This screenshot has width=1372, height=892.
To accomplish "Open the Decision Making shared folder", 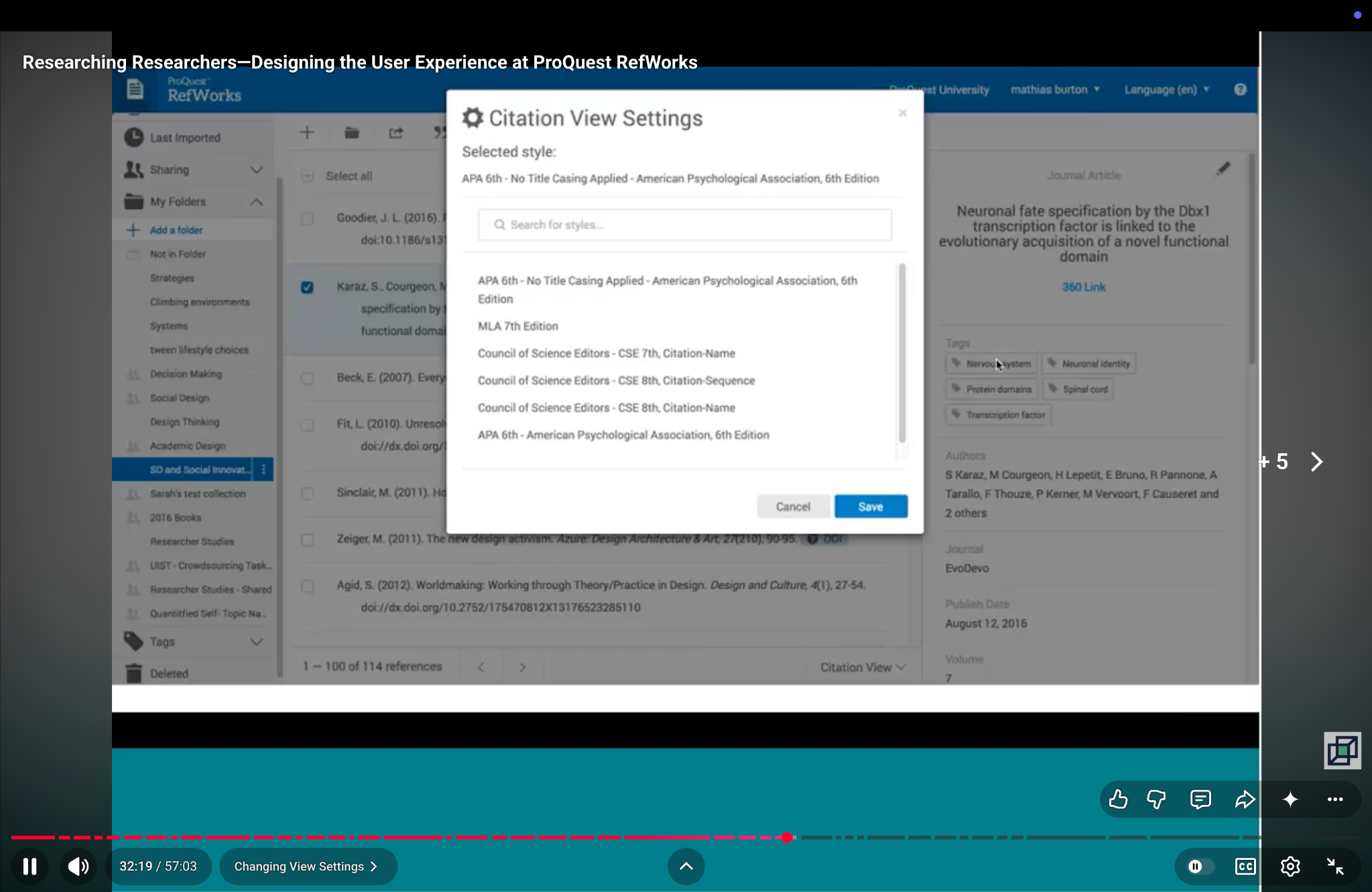I will coord(186,374).
